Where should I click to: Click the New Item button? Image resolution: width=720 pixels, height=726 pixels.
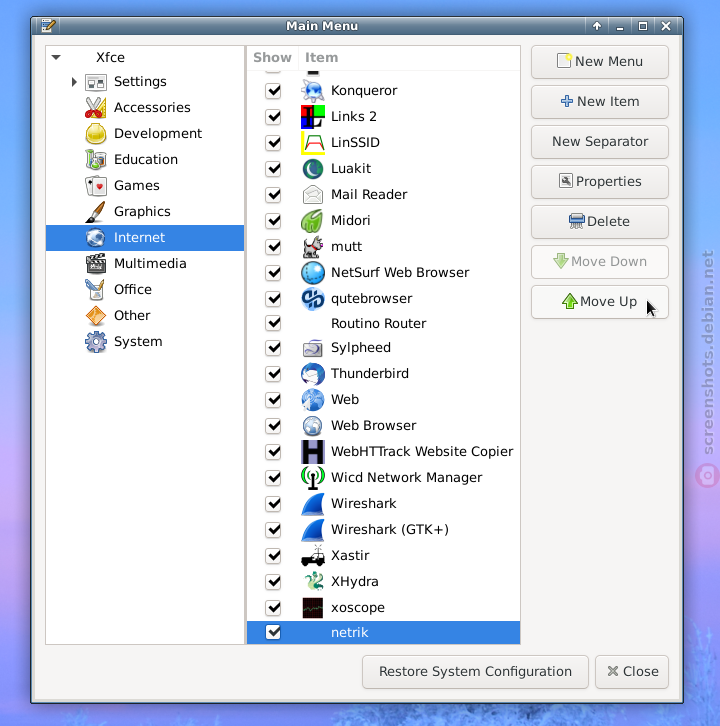600,101
